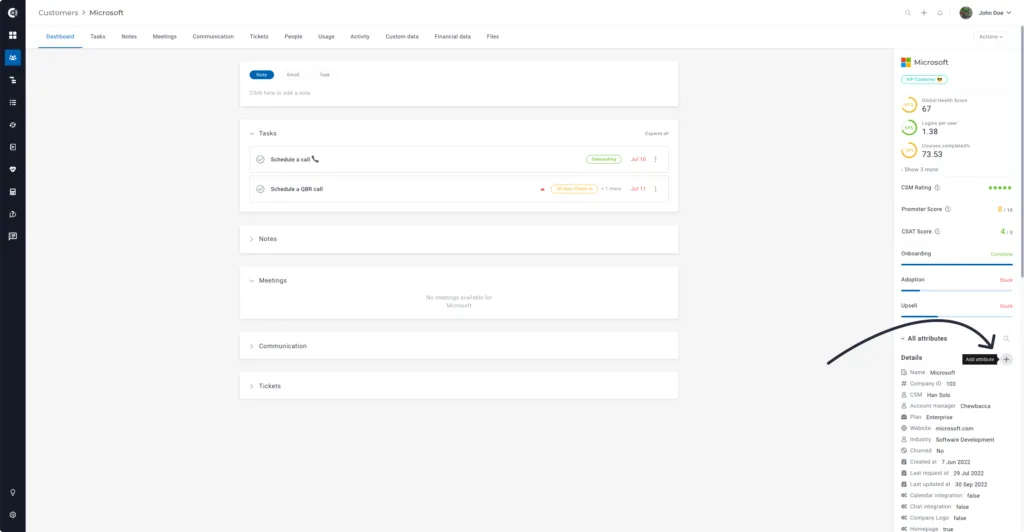The image size is (1024, 532).
Task: Click the Adoption progress bar
Action: (957, 290)
